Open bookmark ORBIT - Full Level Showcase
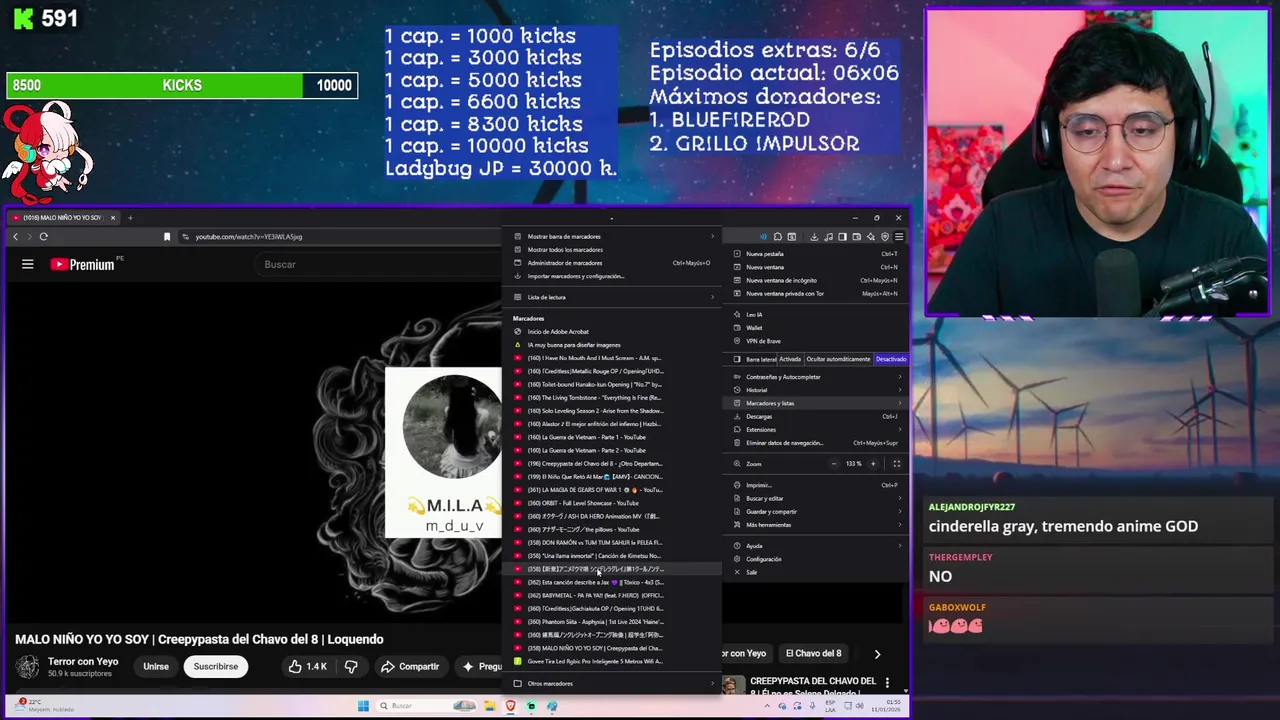The height and width of the screenshot is (720, 1280). click(613, 503)
